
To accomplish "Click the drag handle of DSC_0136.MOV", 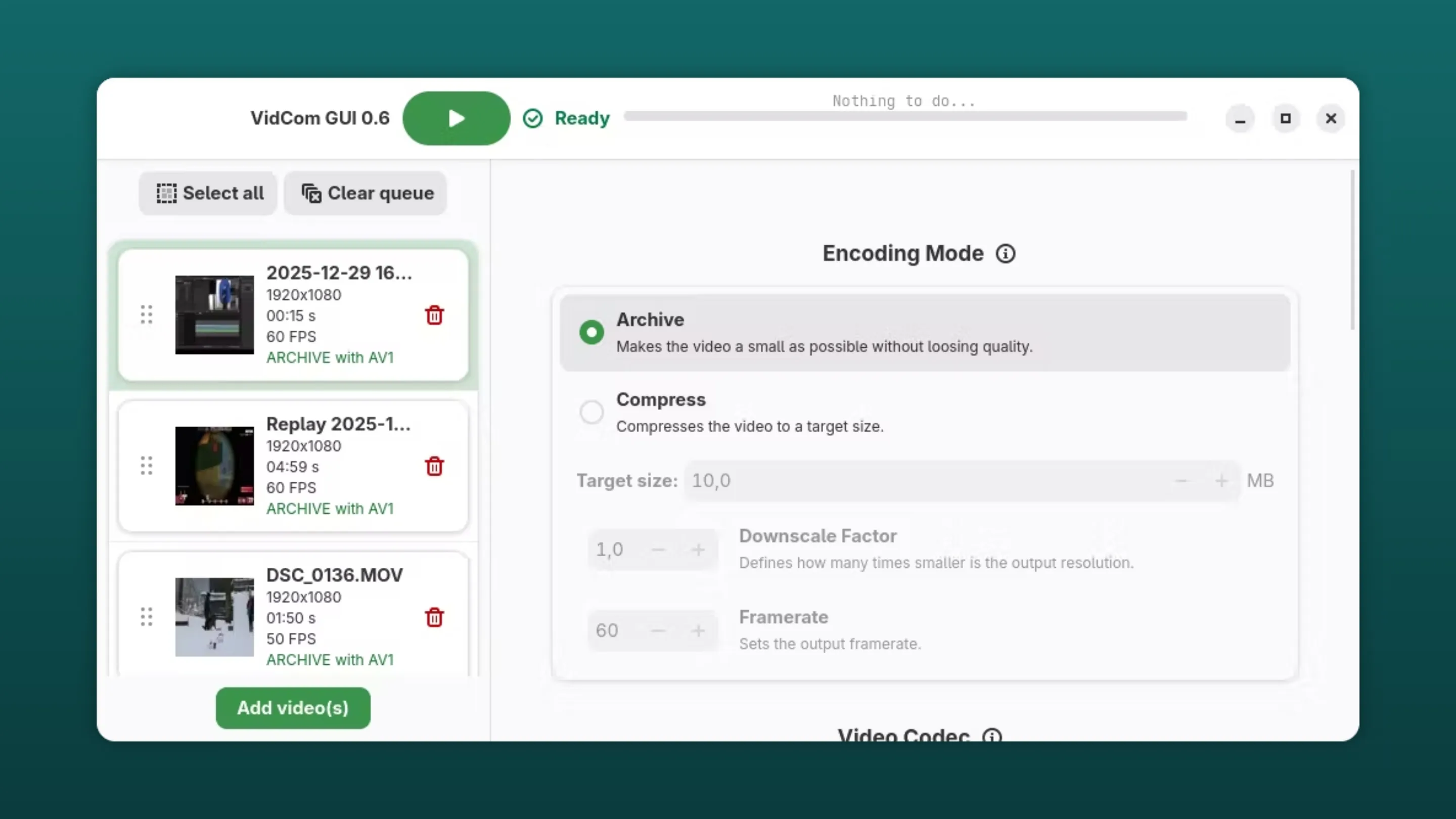I will pos(147,616).
